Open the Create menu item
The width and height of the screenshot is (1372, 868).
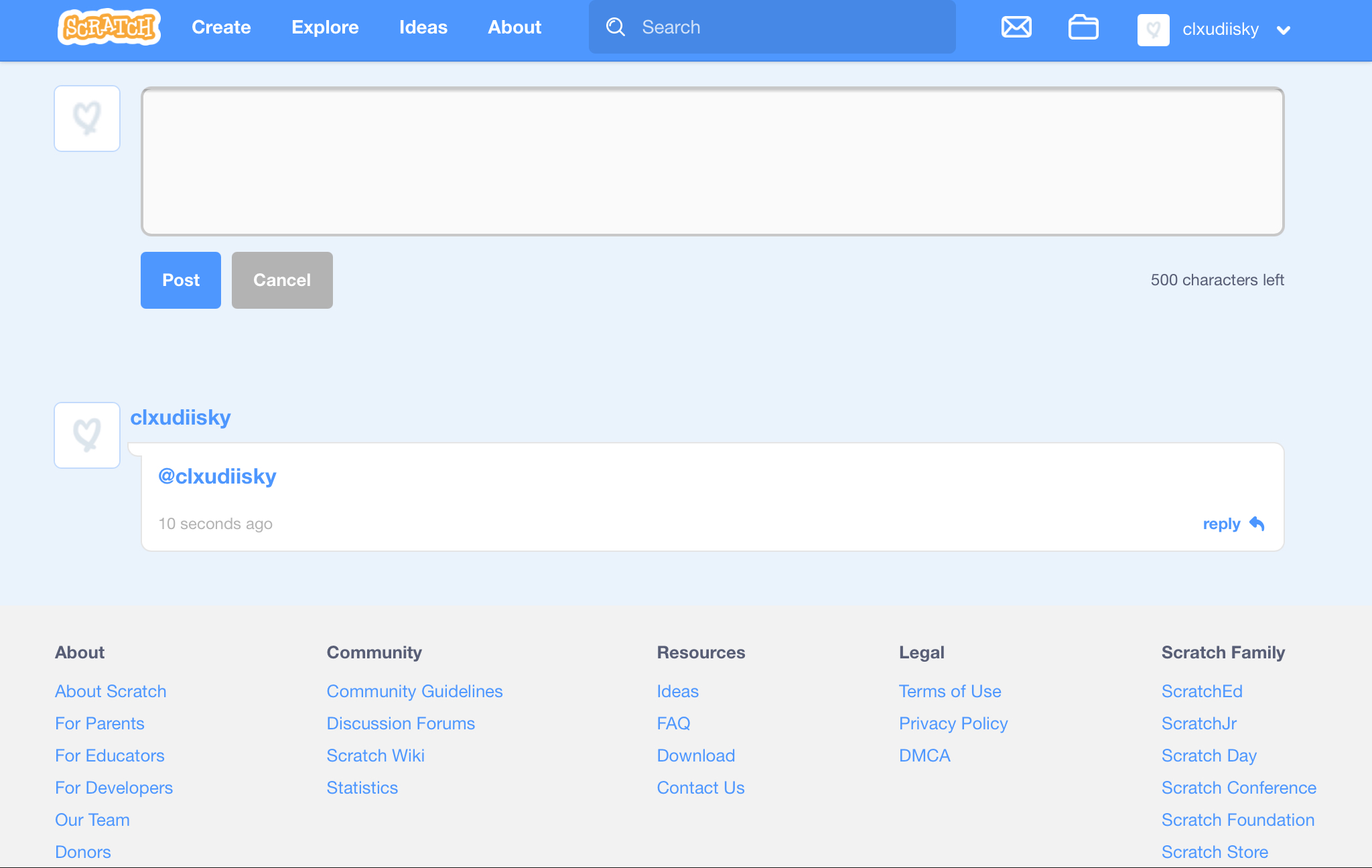(x=221, y=27)
